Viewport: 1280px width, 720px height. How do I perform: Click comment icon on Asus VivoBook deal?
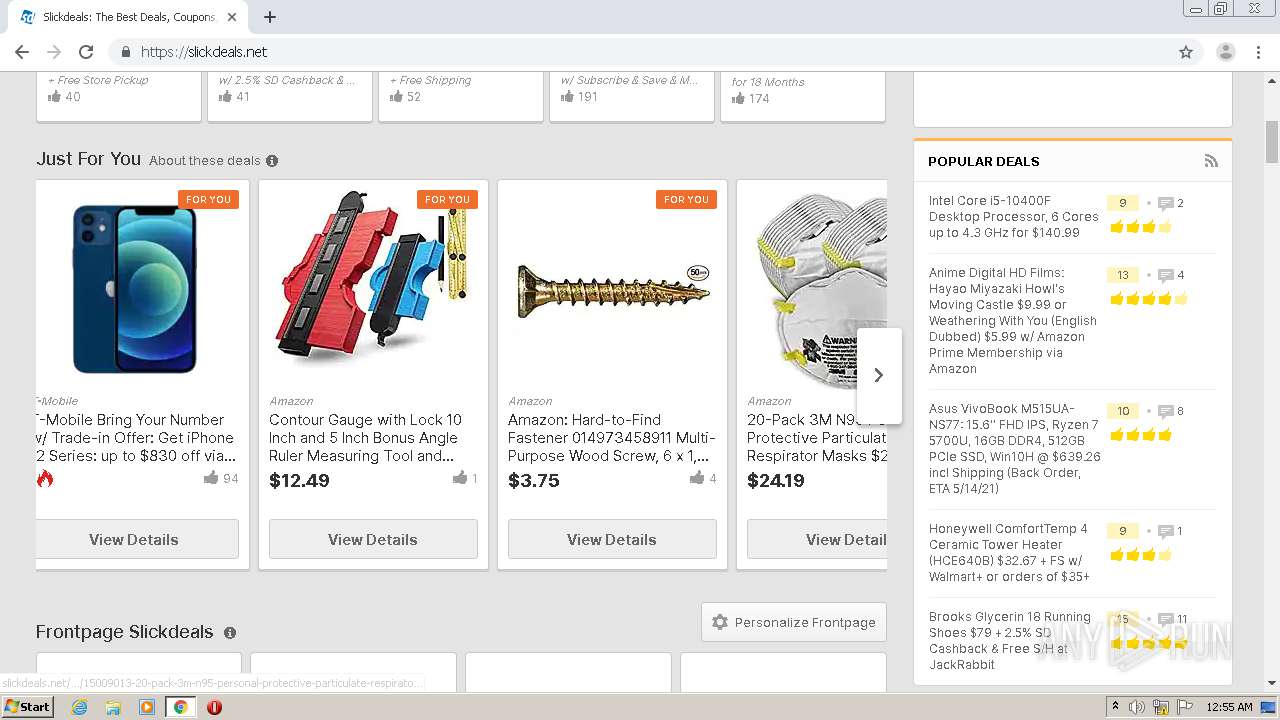tap(1165, 411)
